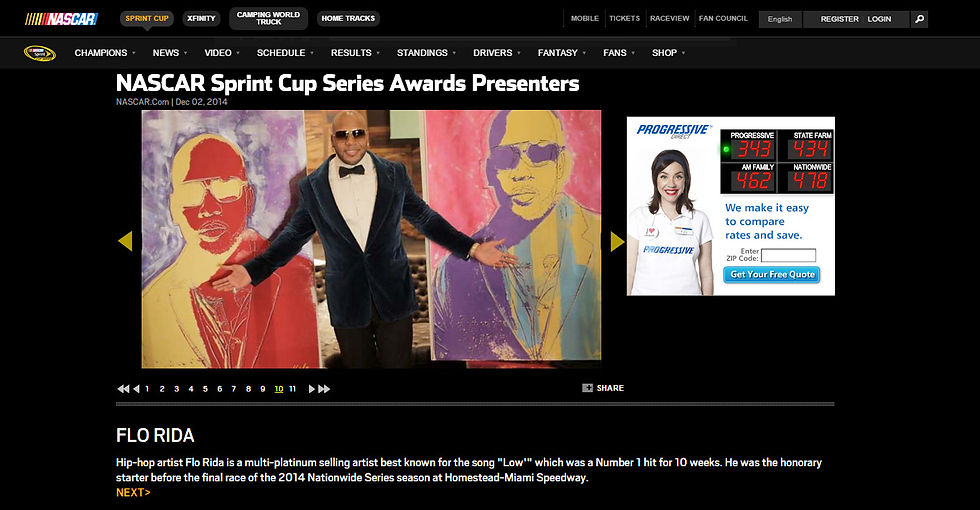Jump to first slide with double-left arrows
Image resolution: width=980 pixels, height=510 pixels.
pos(123,389)
